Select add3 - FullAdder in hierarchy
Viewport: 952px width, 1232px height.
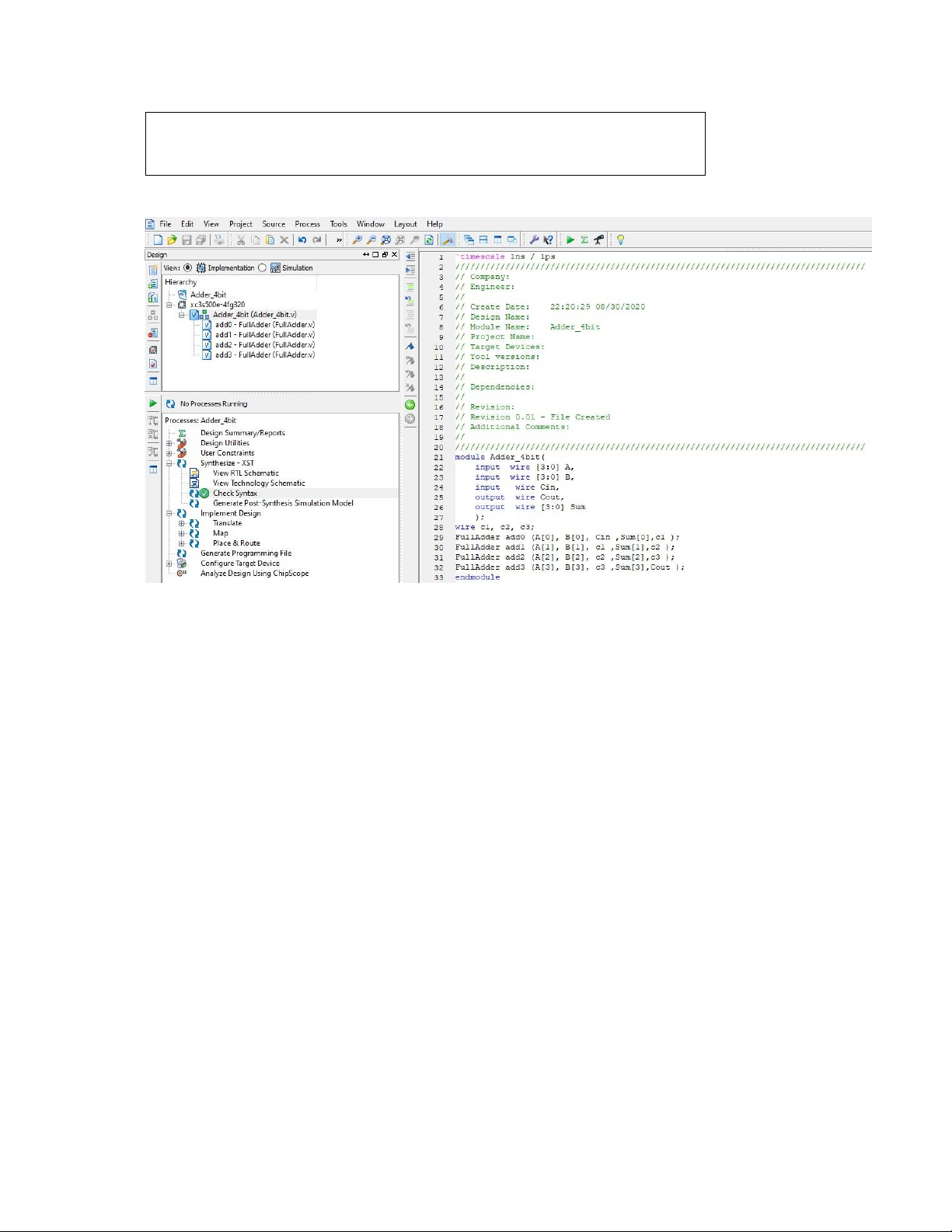tap(265, 355)
